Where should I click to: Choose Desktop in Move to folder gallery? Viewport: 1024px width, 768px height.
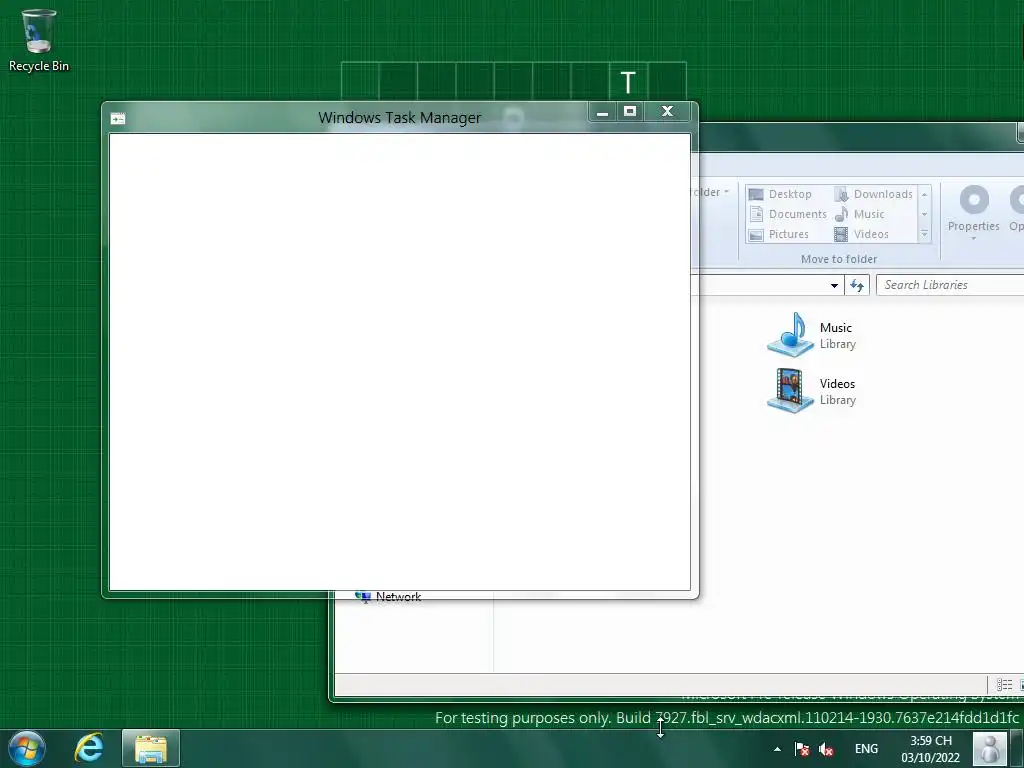[x=780, y=194]
